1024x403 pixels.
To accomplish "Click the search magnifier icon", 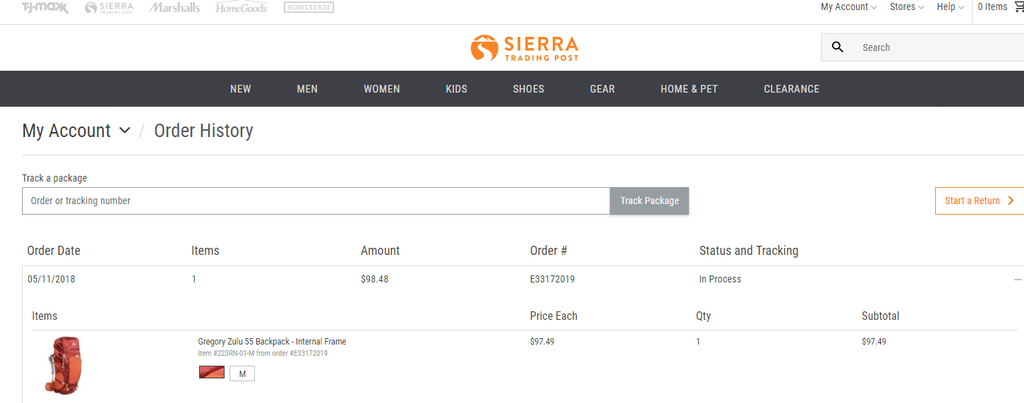I will (x=838, y=47).
